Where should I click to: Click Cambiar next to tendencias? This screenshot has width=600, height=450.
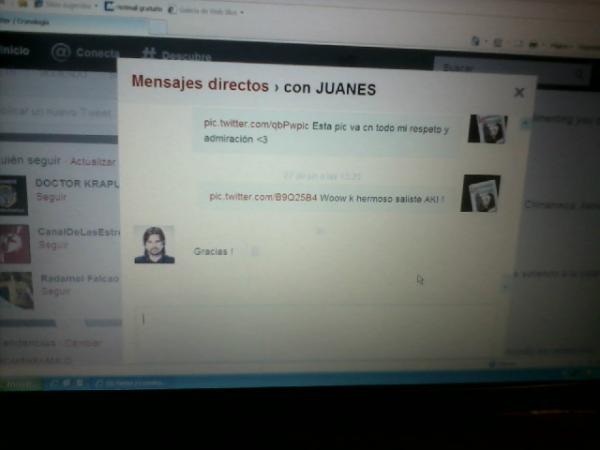point(83,343)
